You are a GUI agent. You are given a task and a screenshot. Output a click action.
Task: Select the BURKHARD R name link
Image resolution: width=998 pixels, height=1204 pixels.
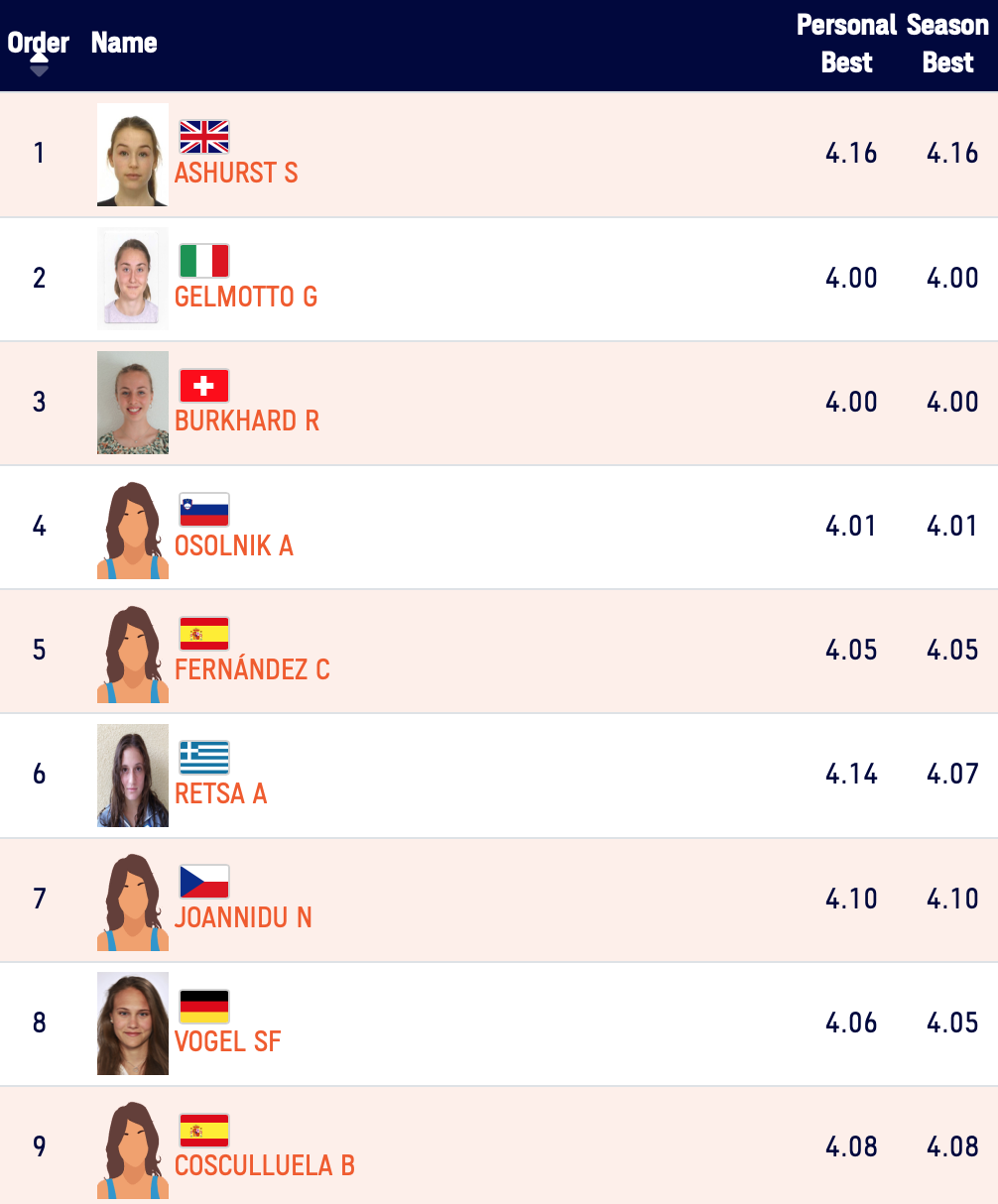click(x=247, y=421)
